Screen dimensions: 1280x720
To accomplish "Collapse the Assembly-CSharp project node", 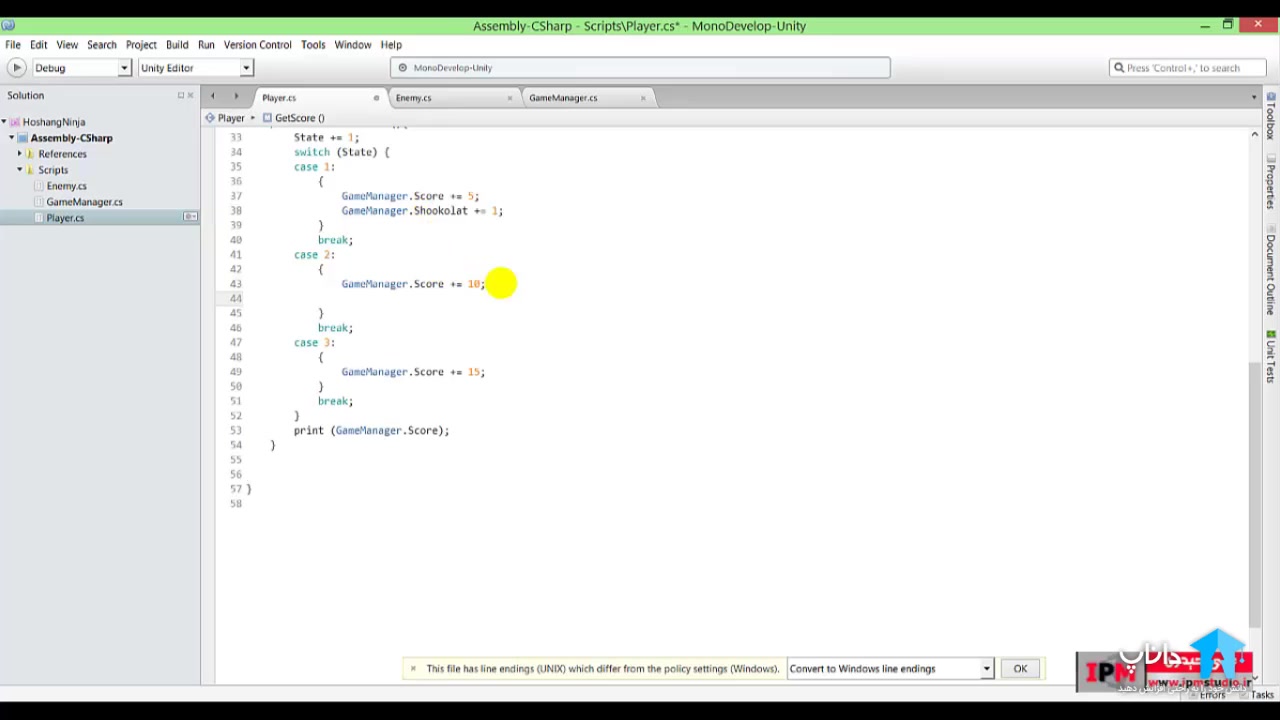I will coord(12,138).
